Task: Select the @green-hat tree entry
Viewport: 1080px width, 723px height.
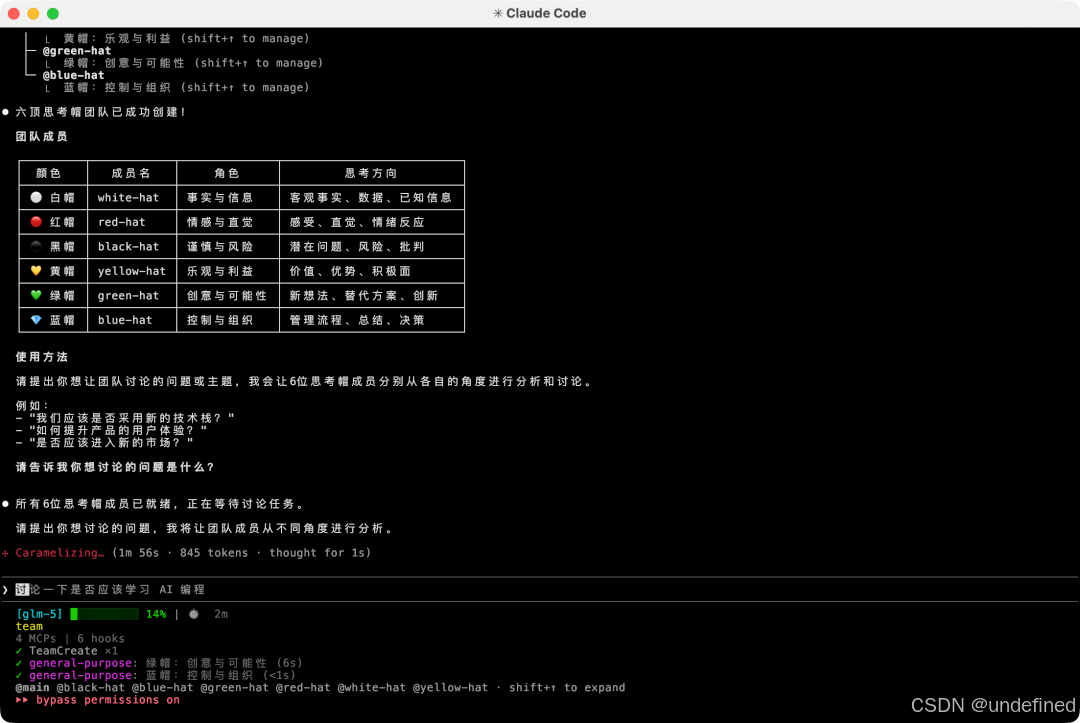Action: 76,51
